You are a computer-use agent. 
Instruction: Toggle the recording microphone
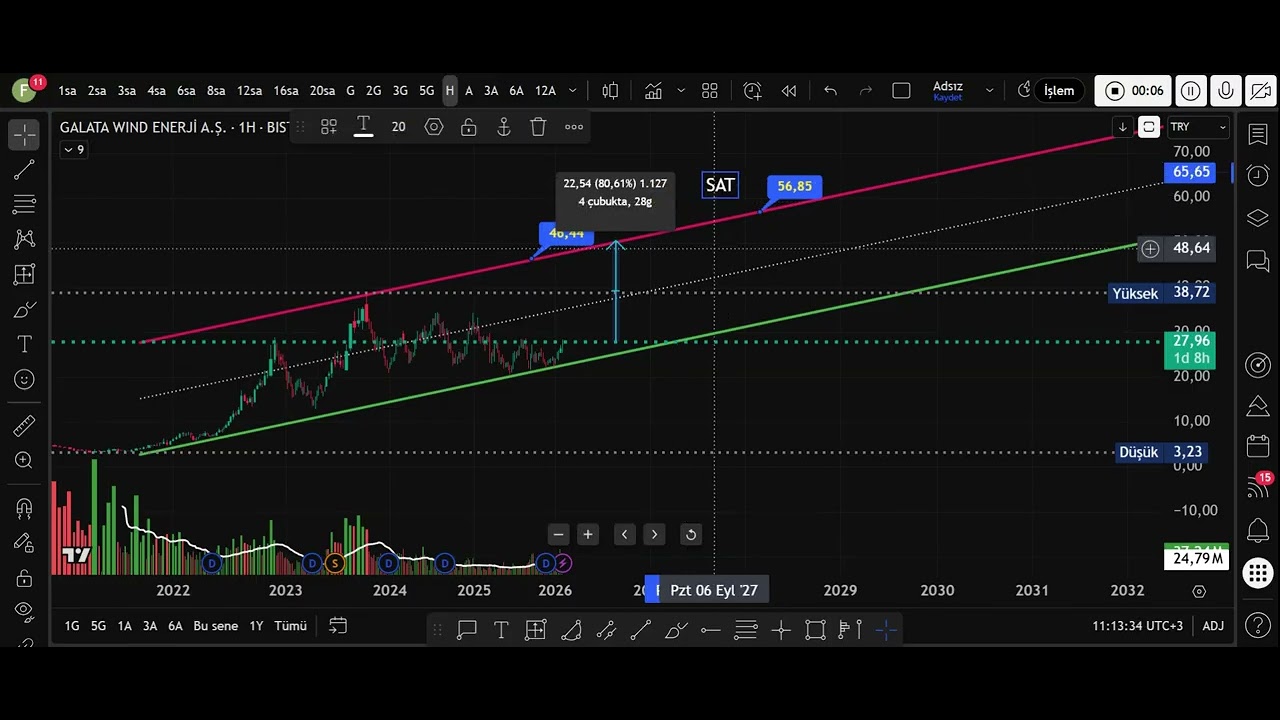[1225, 91]
